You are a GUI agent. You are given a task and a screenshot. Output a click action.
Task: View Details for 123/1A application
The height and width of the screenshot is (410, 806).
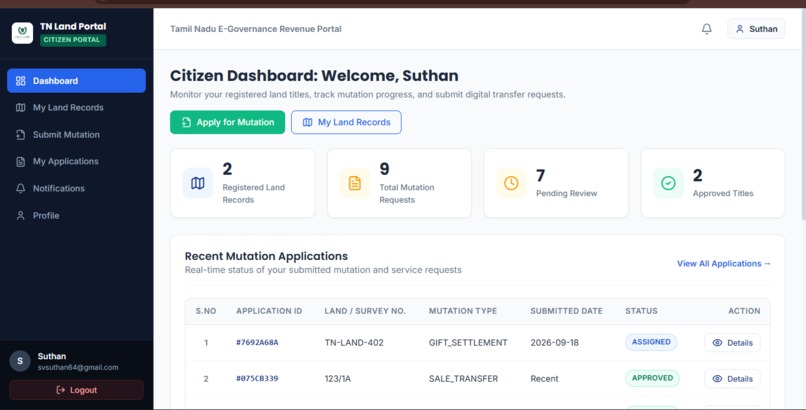click(732, 379)
